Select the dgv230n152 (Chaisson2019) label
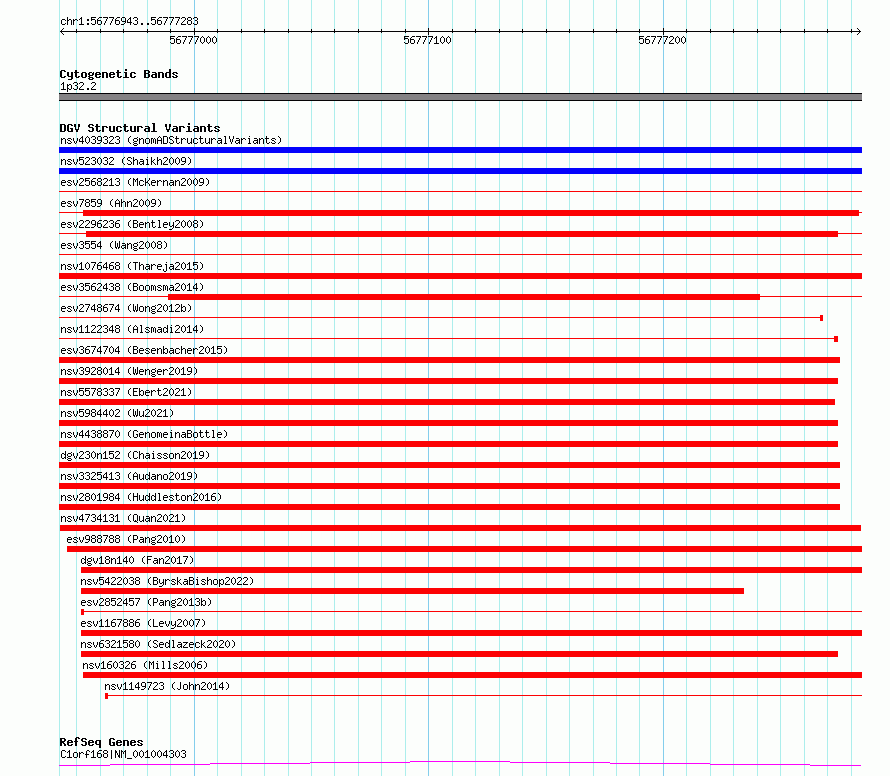Image resolution: width=890 pixels, height=776 pixels. (135, 455)
